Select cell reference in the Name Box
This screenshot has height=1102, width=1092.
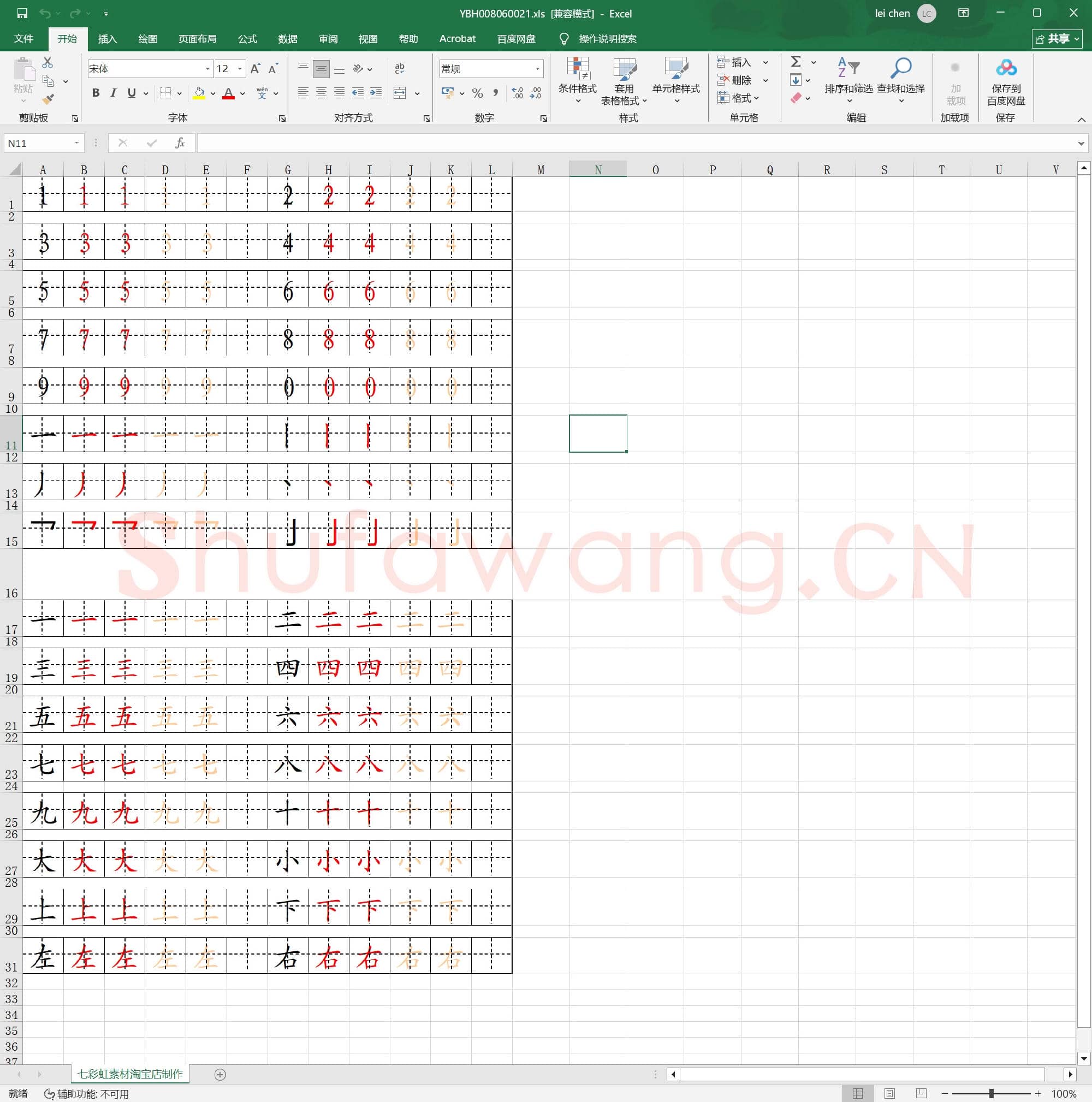tap(40, 143)
